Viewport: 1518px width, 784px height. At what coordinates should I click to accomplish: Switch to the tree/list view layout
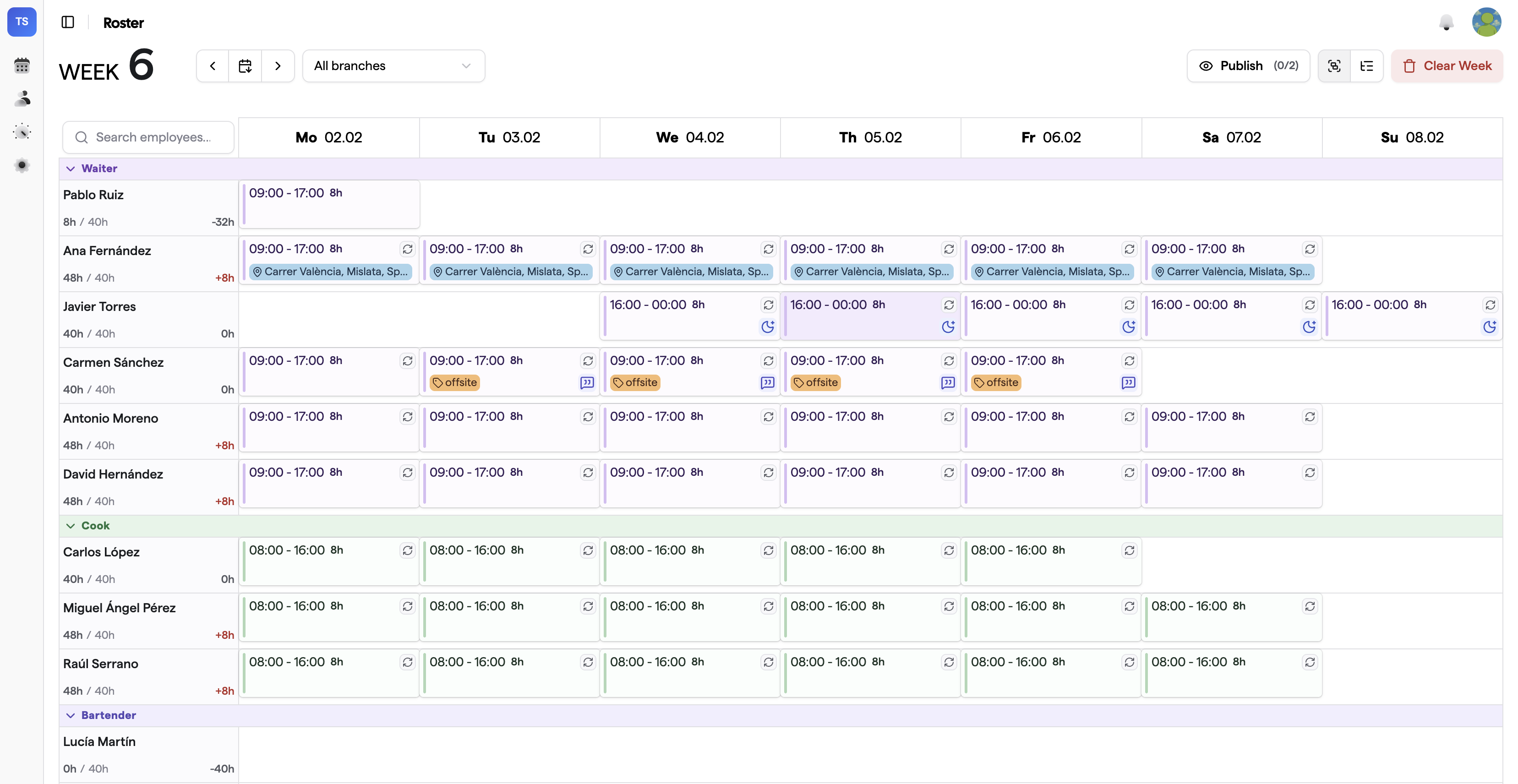click(x=1366, y=65)
